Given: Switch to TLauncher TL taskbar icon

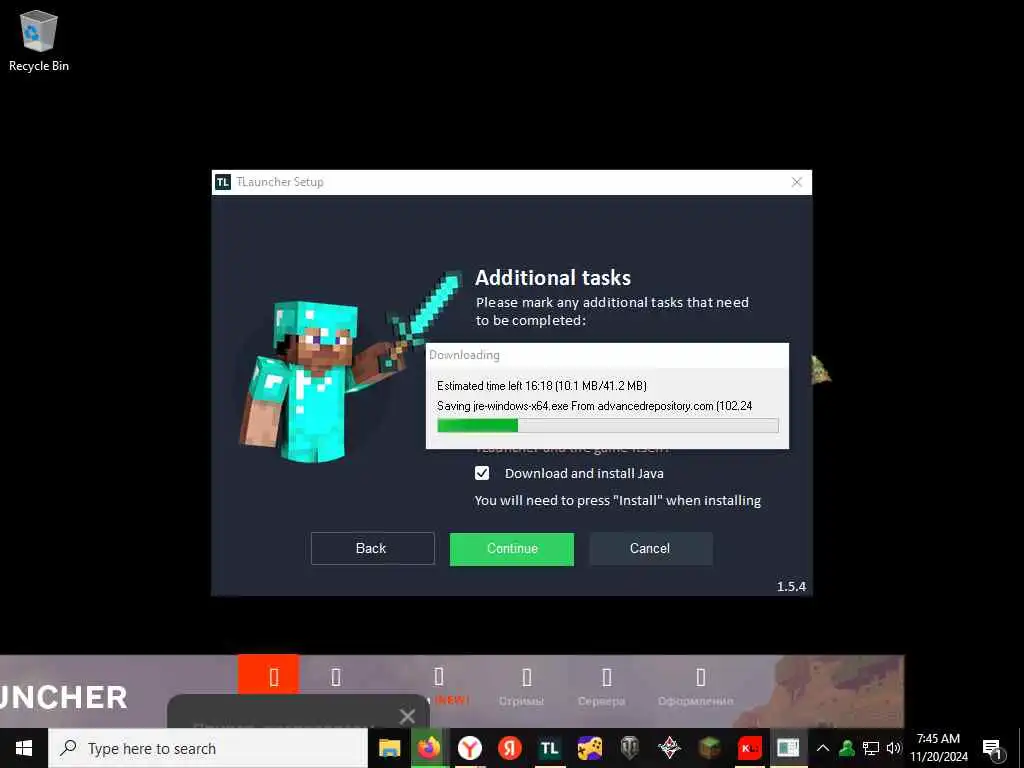Looking at the screenshot, I should [549, 748].
